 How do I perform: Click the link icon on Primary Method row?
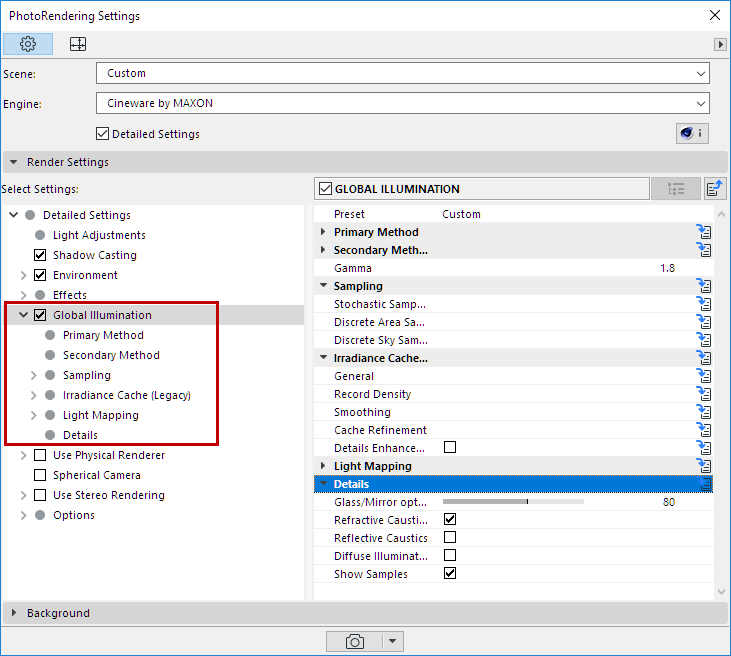704,232
